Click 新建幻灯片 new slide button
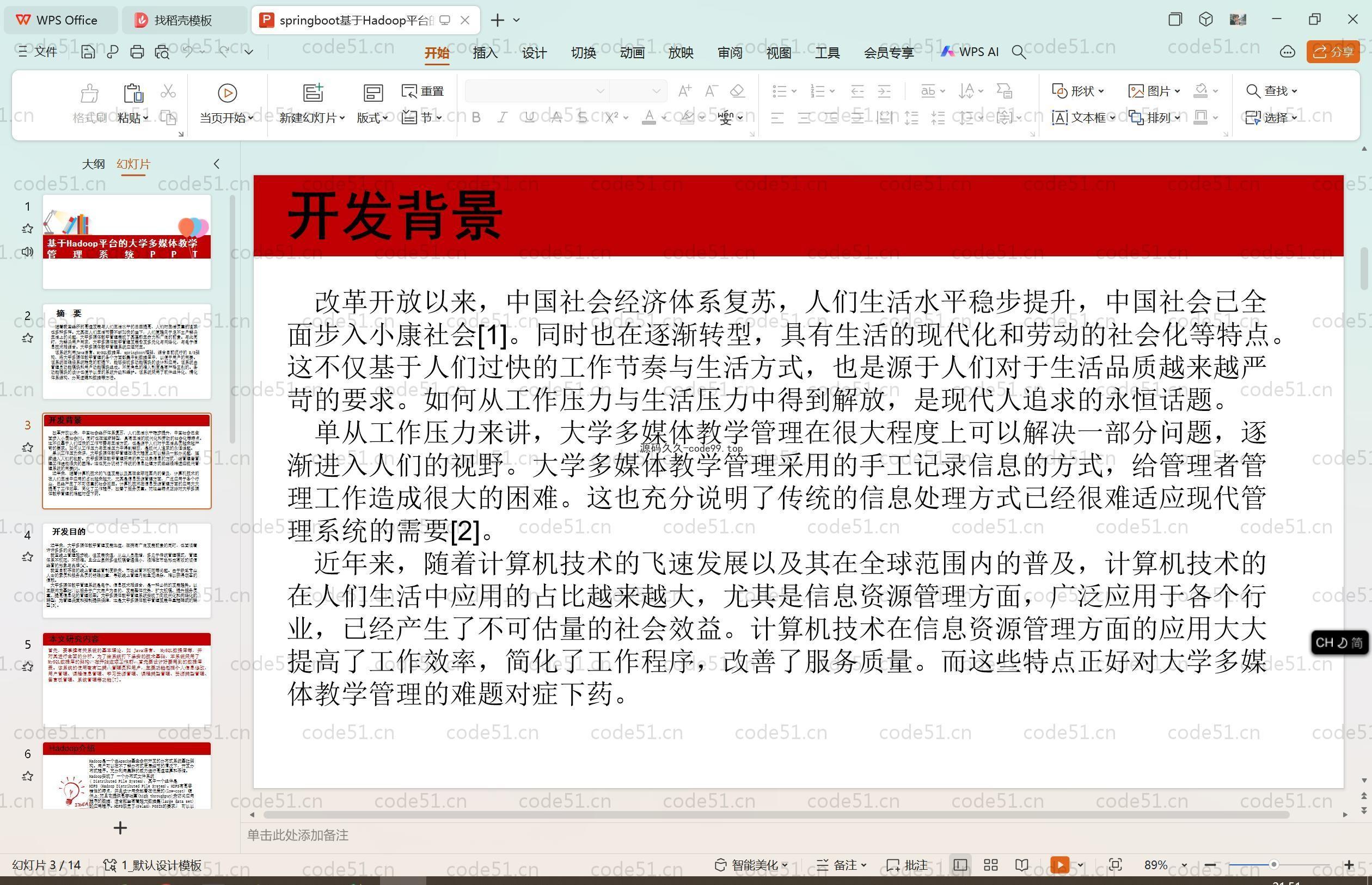The height and width of the screenshot is (885, 1372). (x=312, y=103)
